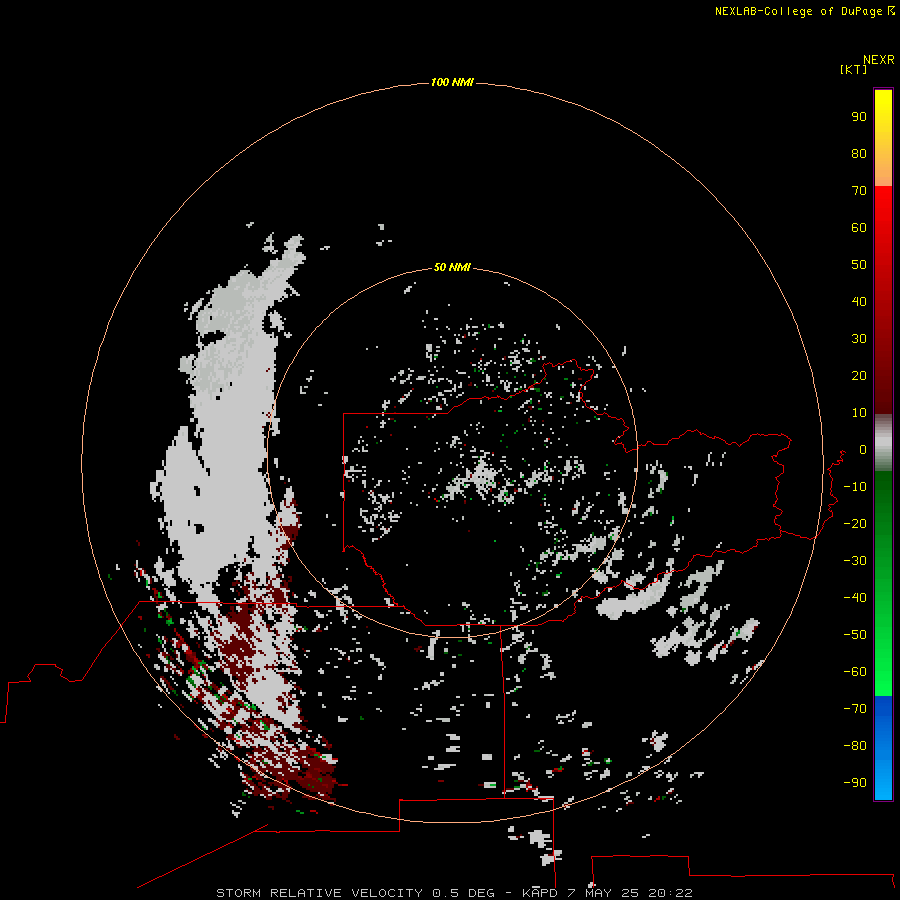The image size is (900, 900).
Task: Click the -60 value on velocity scale
Action: 855,672
